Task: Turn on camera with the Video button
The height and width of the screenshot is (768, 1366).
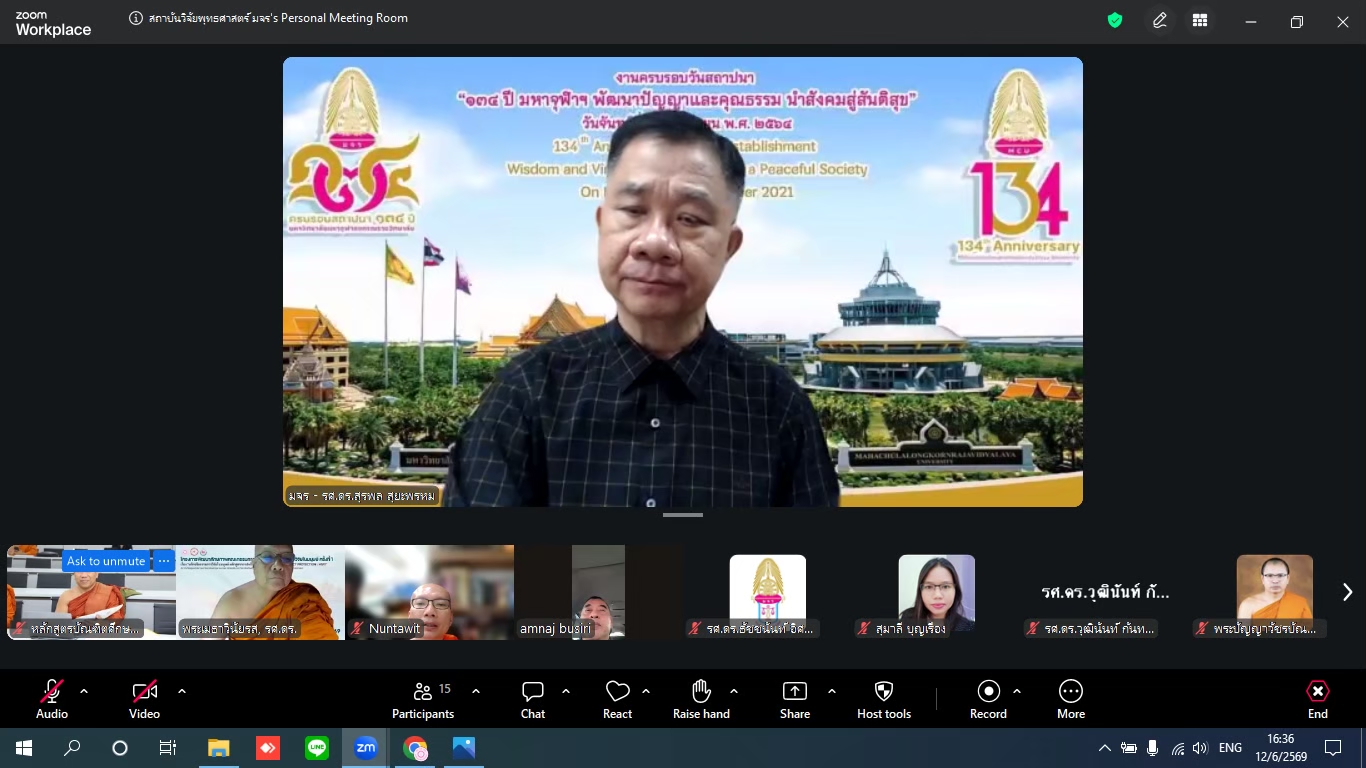Action: [x=144, y=700]
